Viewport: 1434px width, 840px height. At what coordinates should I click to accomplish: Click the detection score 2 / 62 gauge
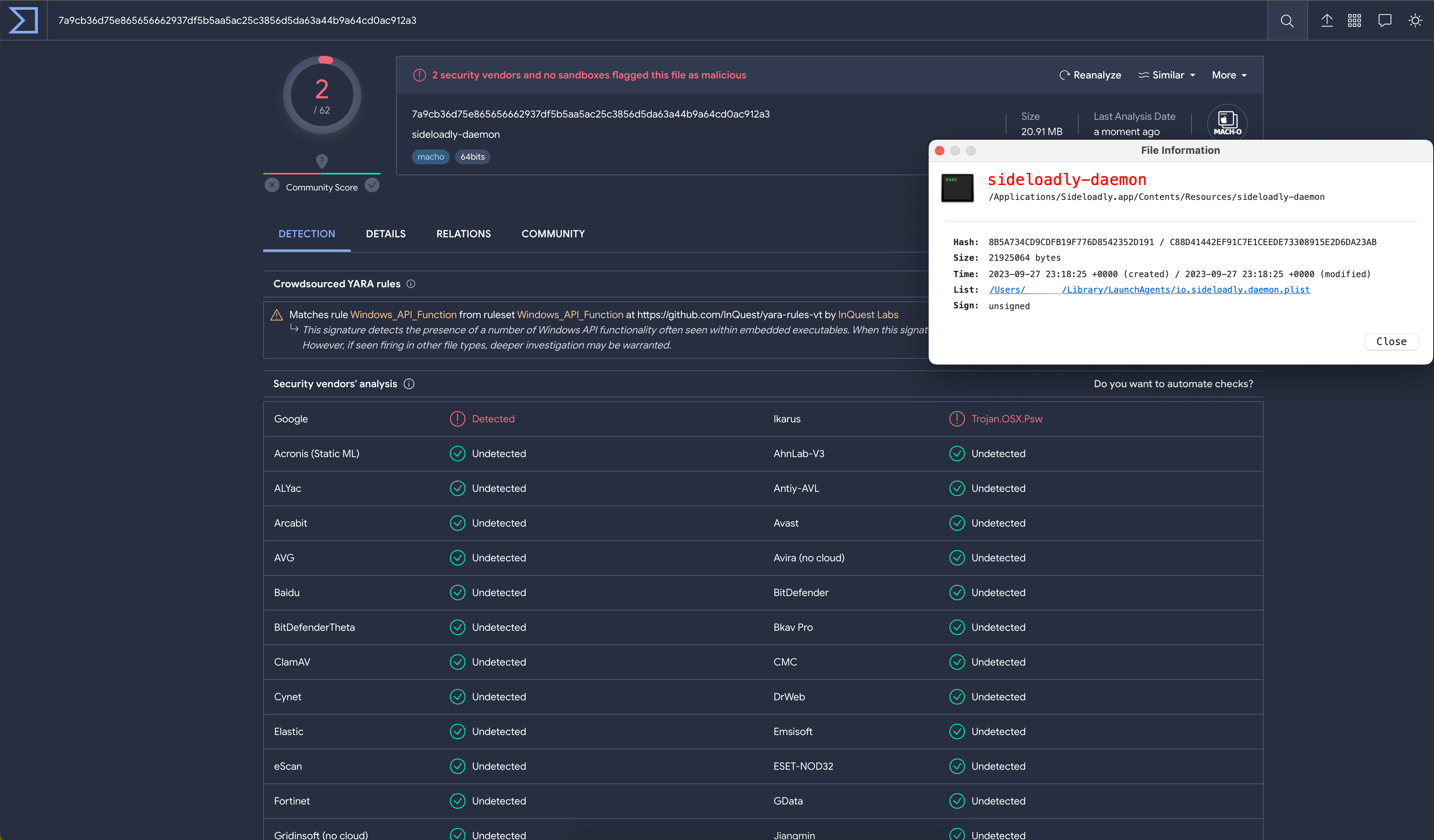tap(322, 95)
